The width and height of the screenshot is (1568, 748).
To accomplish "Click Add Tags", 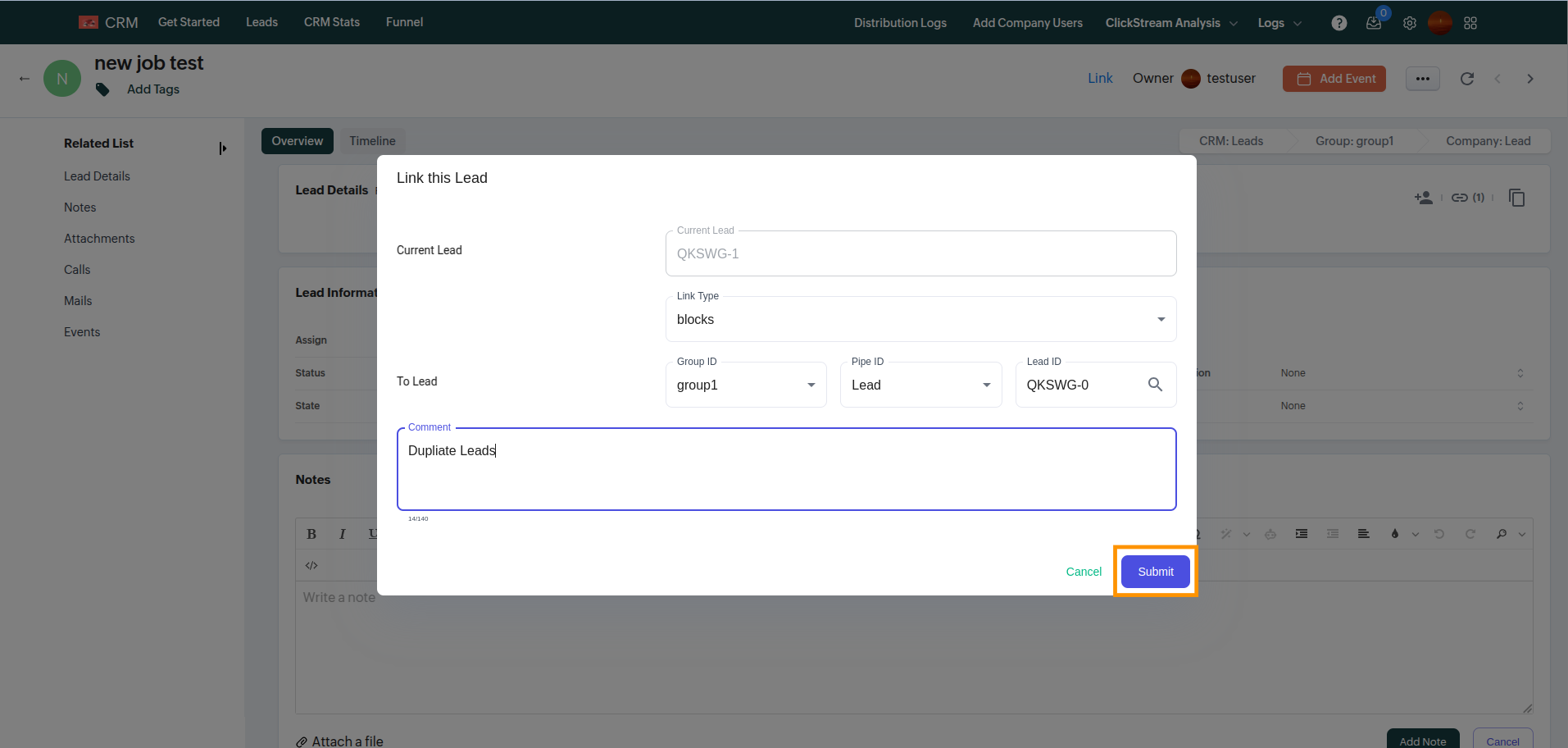I will [x=153, y=89].
